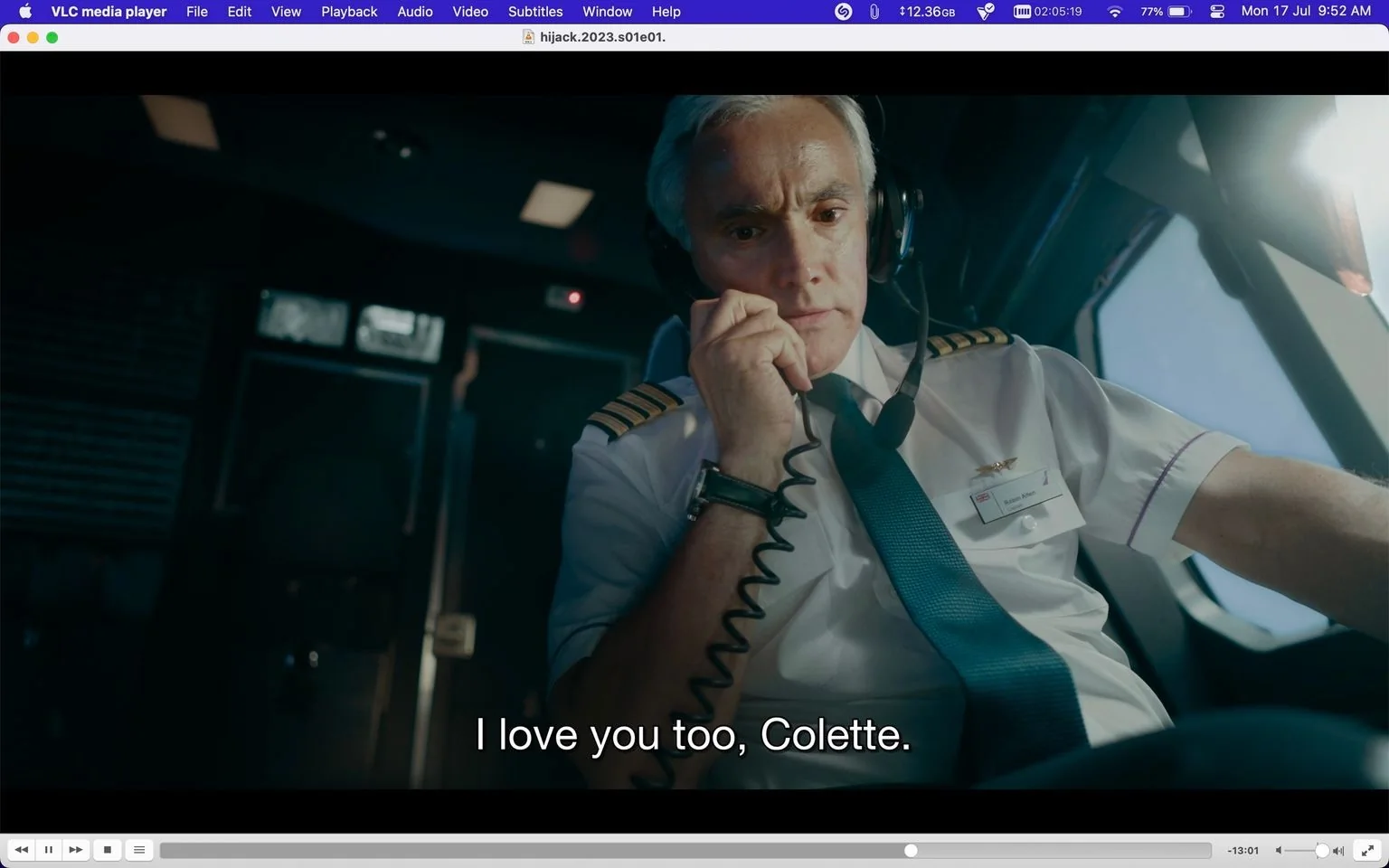This screenshot has height=868, width=1389.
Task: Open the Apple menu logo
Action: point(25,12)
